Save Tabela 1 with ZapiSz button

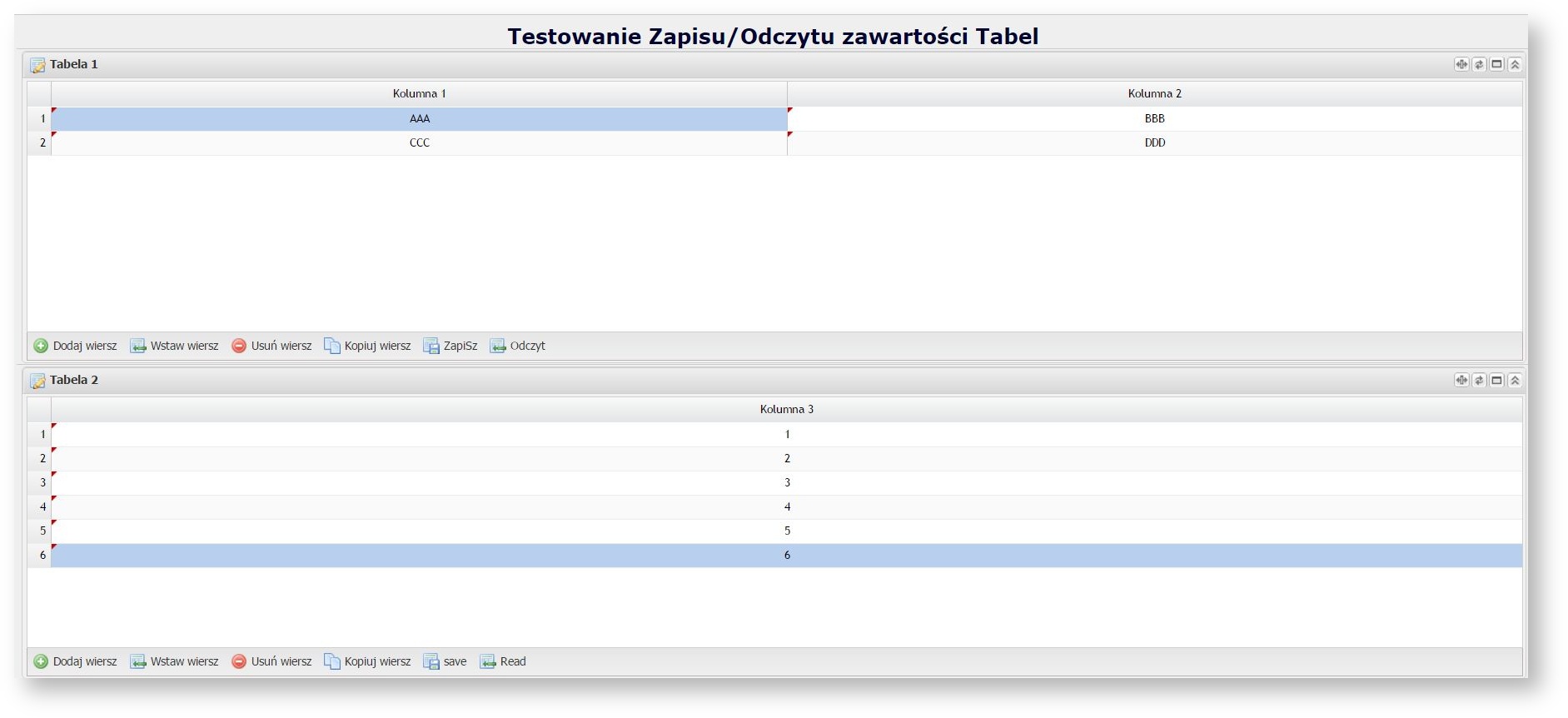(450, 346)
